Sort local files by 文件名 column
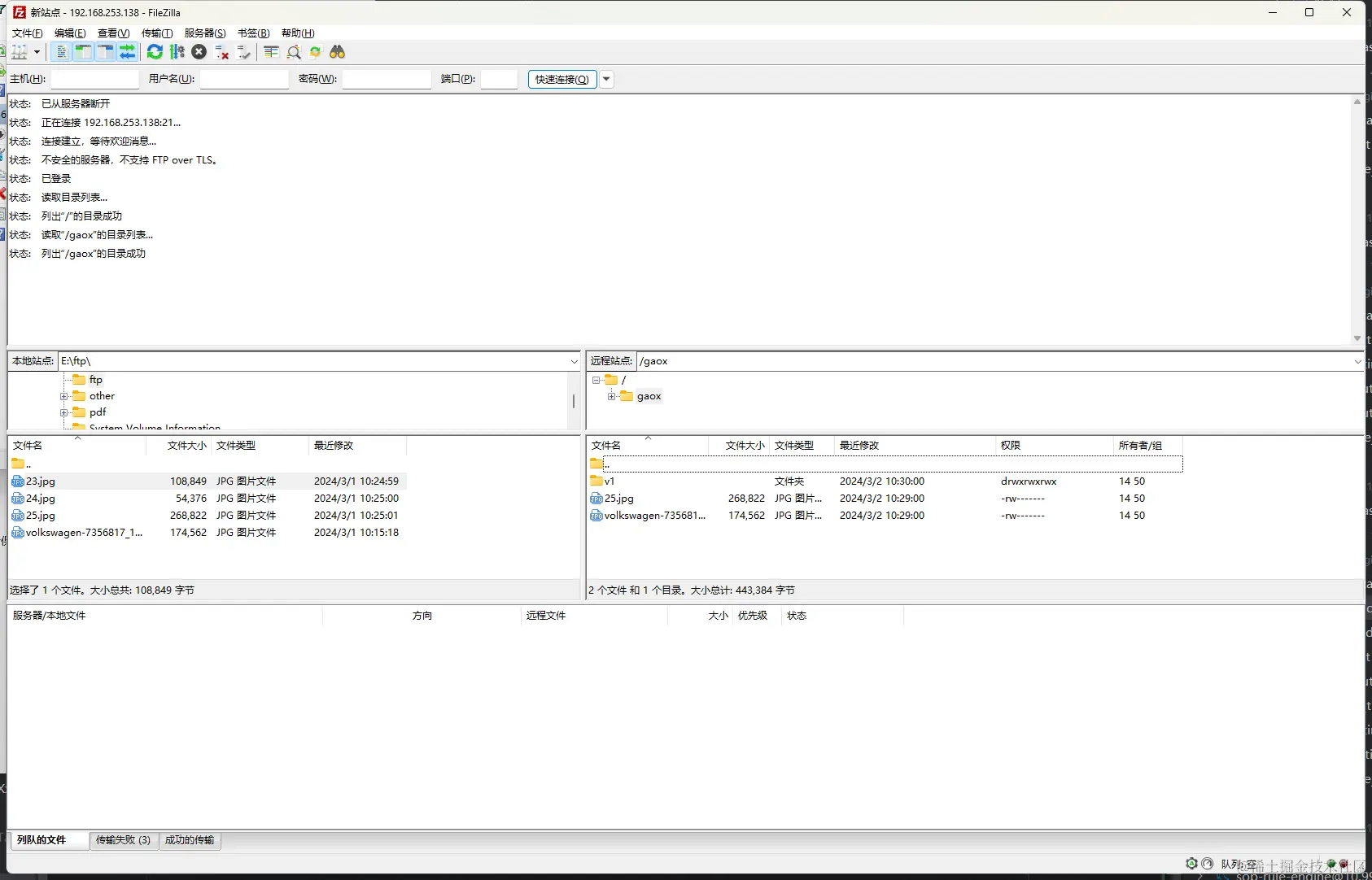The width and height of the screenshot is (1372, 880). pos(77,446)
